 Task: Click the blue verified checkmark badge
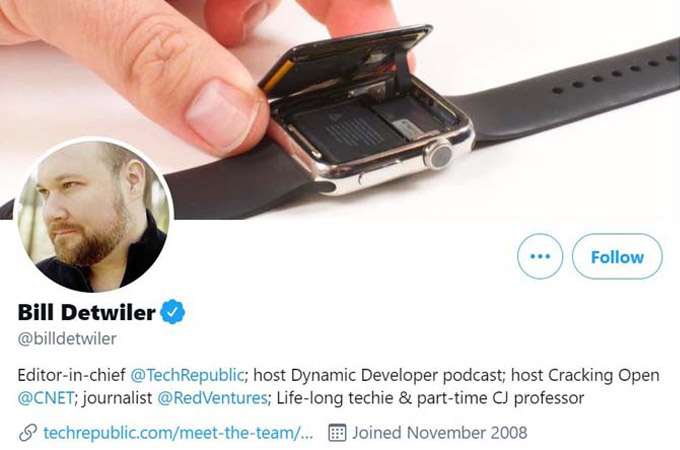(x=173, y=312)
